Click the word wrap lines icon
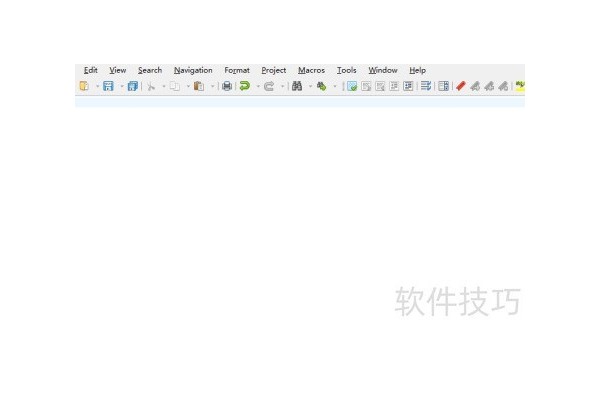The height and width of the screenshot is (400, 600). pyautogui.click(x=426, y=86)
